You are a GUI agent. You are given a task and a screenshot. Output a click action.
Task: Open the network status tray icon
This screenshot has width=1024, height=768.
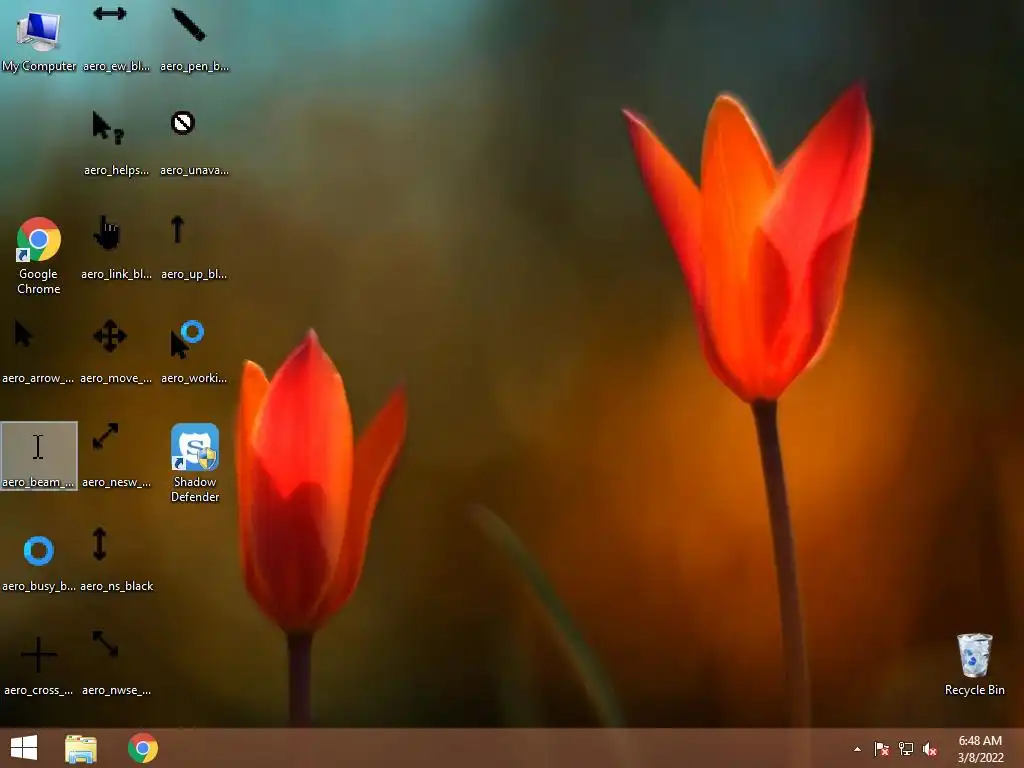click(906, 749)
